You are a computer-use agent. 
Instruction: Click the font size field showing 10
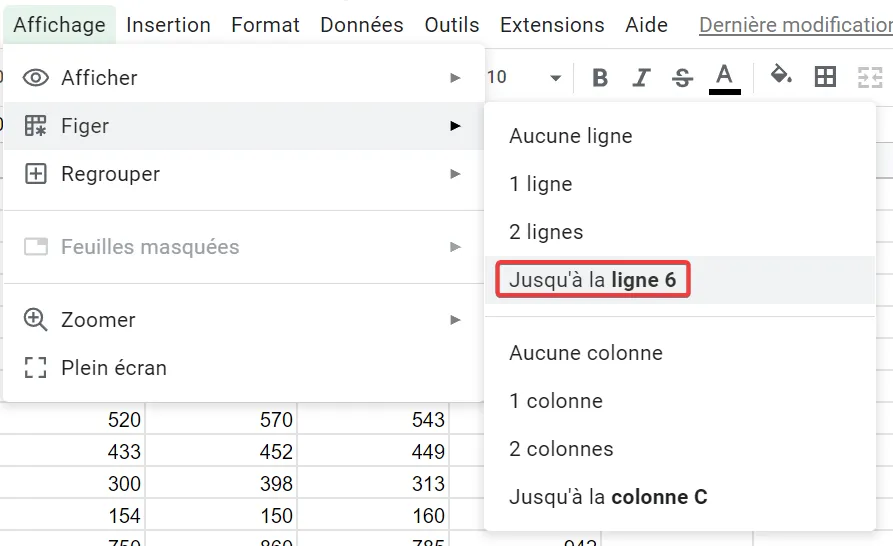[x=498, y=77]
